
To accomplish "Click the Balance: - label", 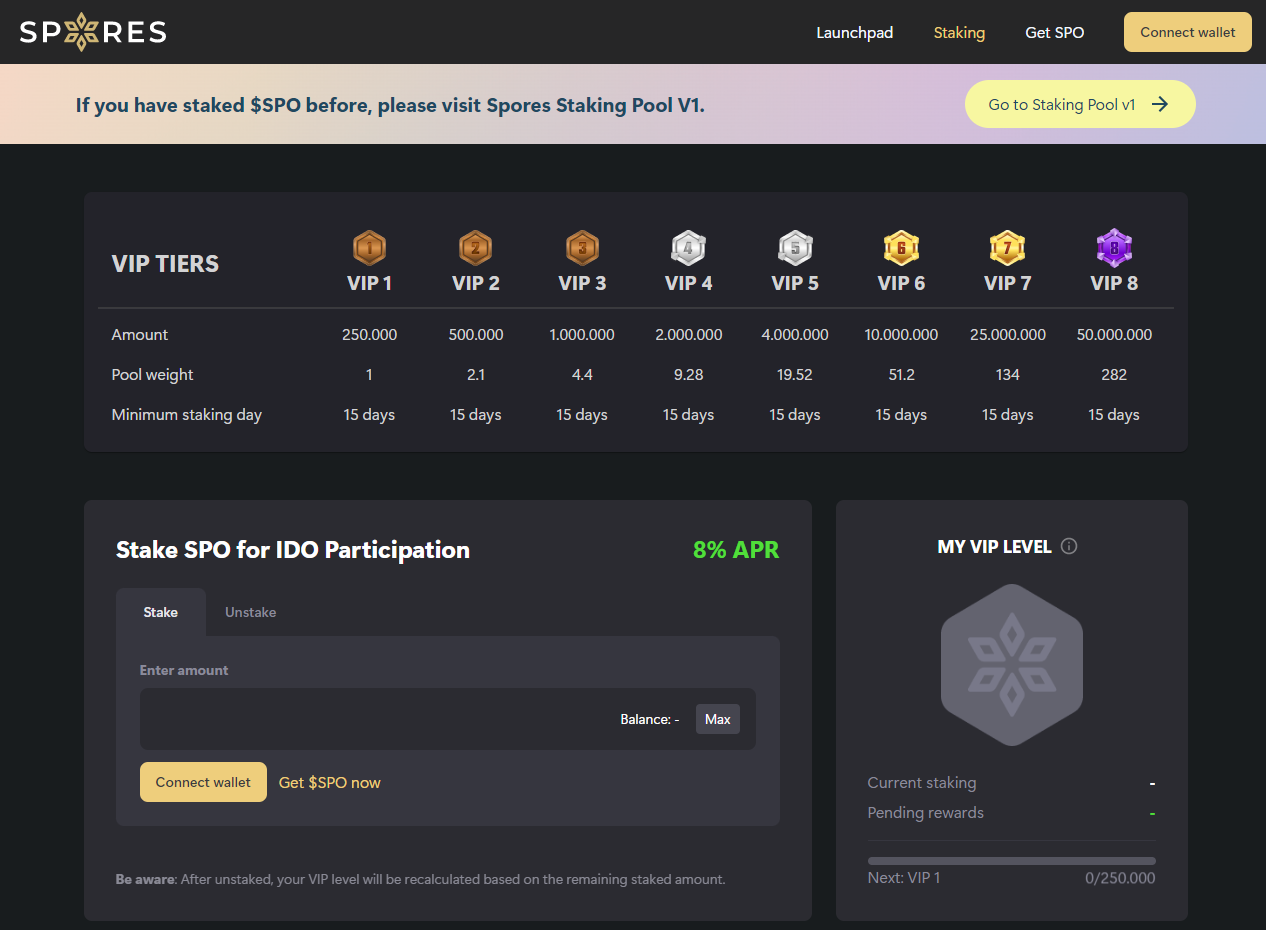I will (x=650, y=719).
